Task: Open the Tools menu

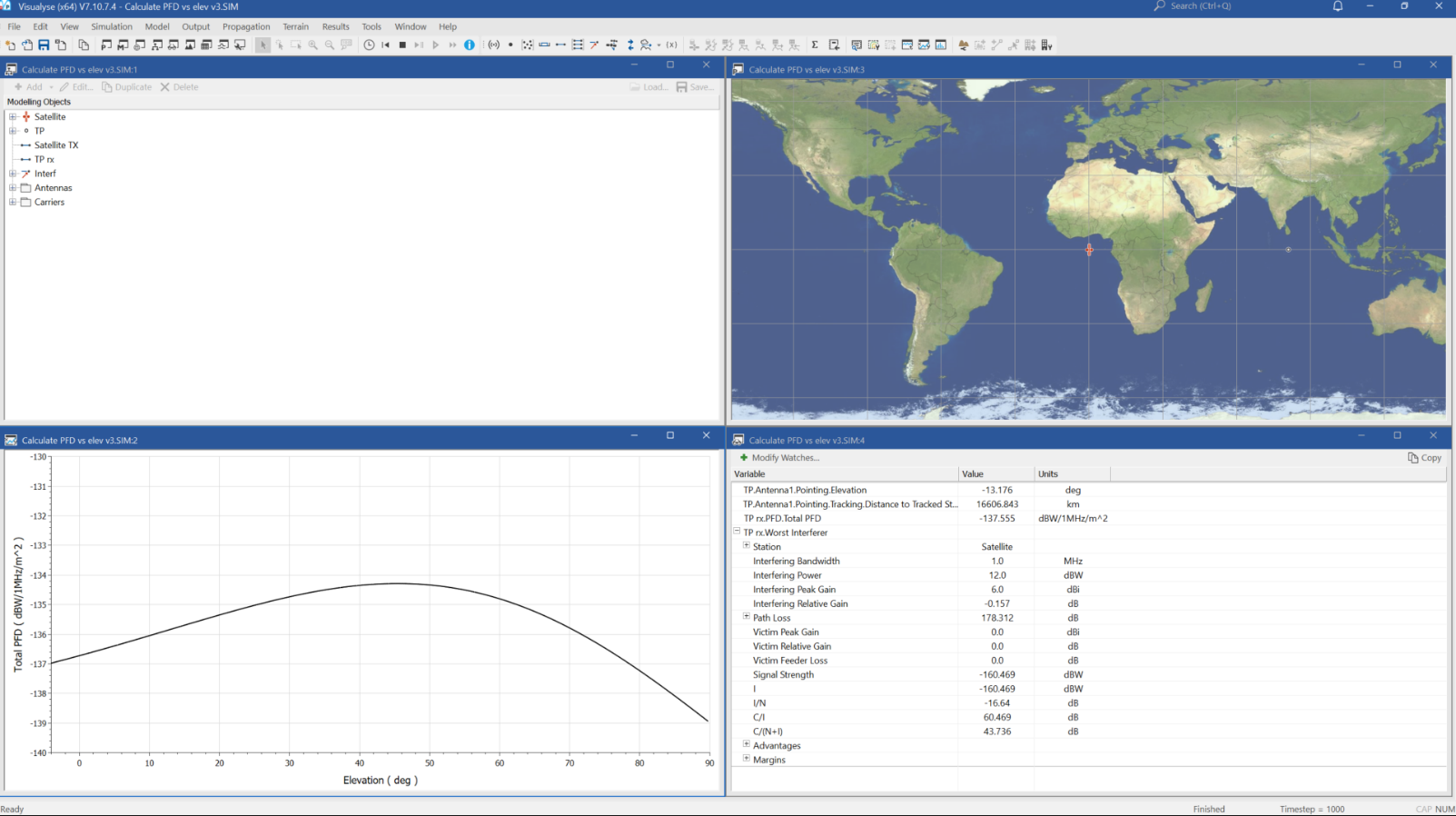Action: (x=371, y=26)
